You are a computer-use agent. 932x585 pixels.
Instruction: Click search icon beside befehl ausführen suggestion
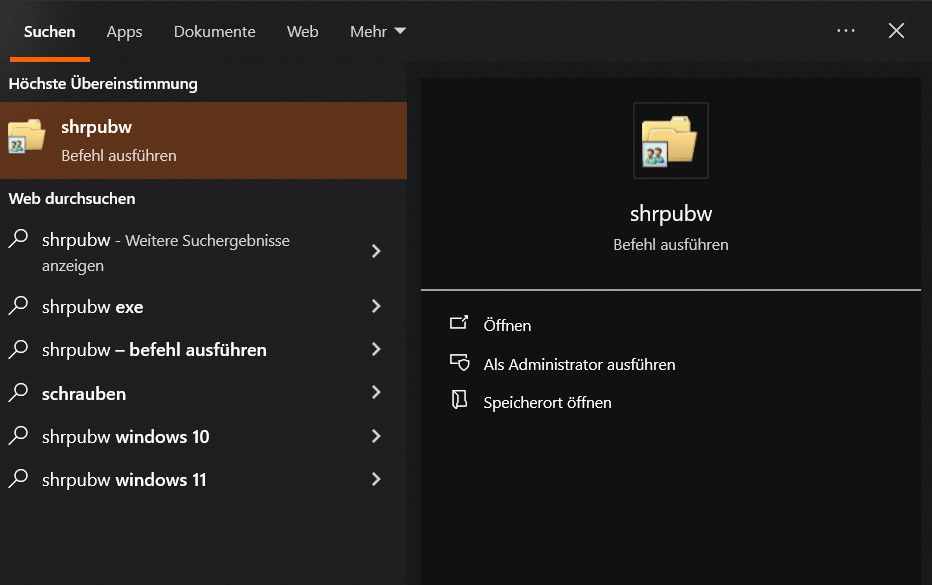pyautogui.click(x=18, y=349)
